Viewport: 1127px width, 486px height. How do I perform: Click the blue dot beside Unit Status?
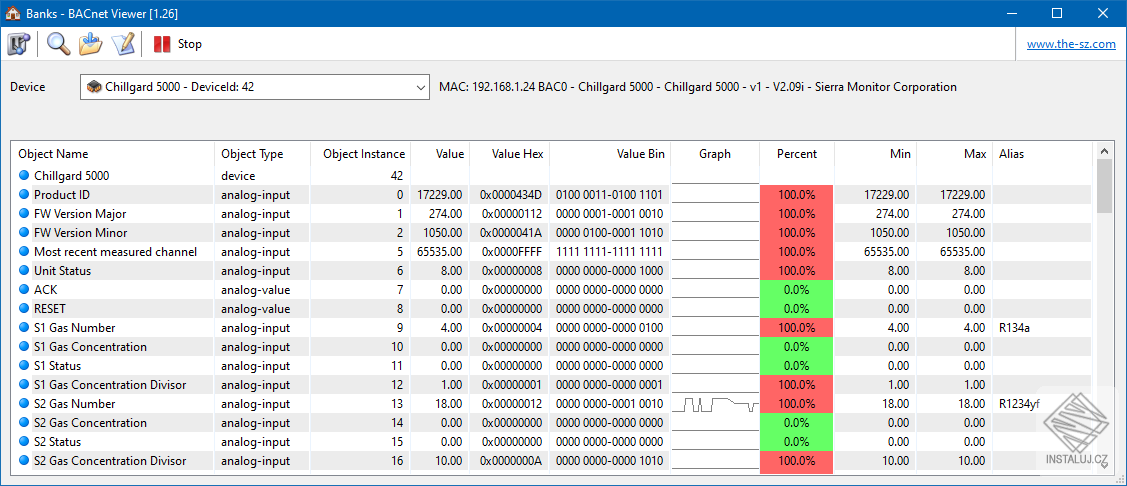24,270
